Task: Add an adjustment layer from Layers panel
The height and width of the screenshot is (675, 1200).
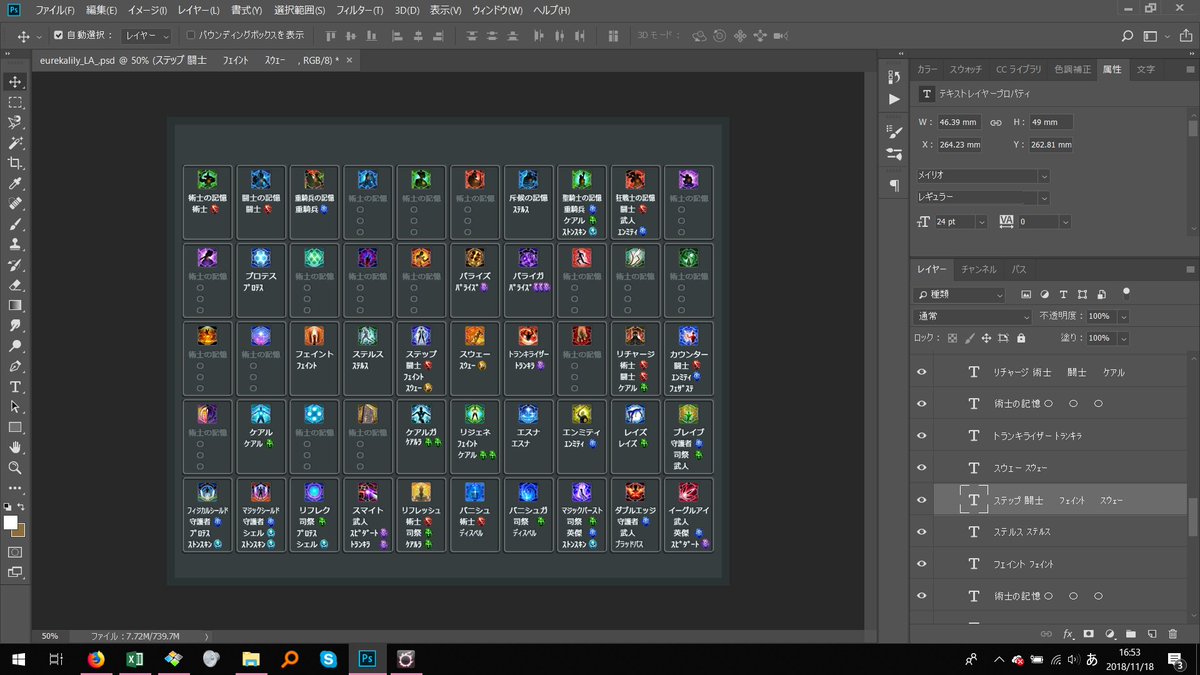Action: coord(1110,634)
